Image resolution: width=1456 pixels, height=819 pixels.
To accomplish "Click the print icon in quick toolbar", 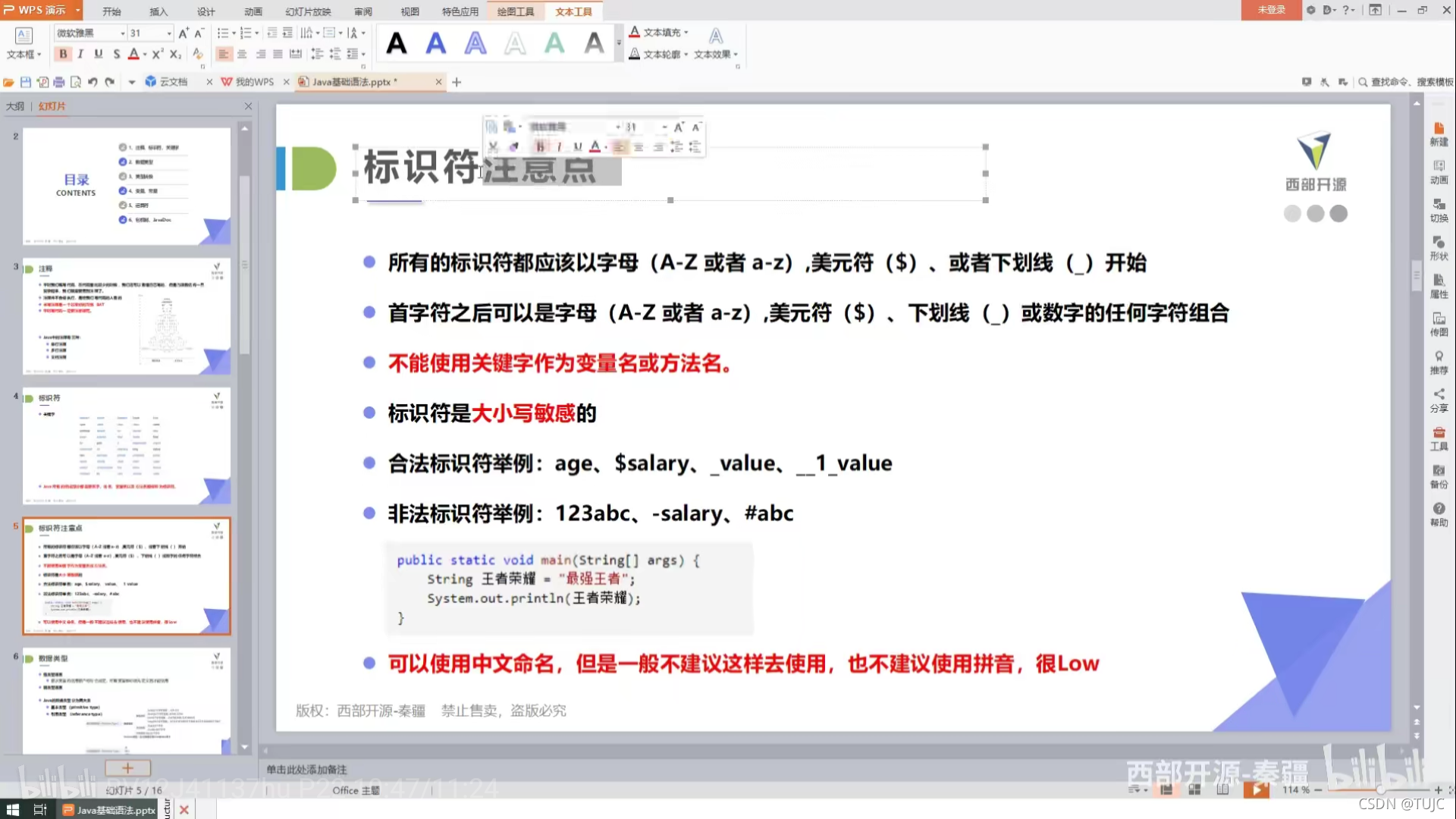I will coord(58,82).
